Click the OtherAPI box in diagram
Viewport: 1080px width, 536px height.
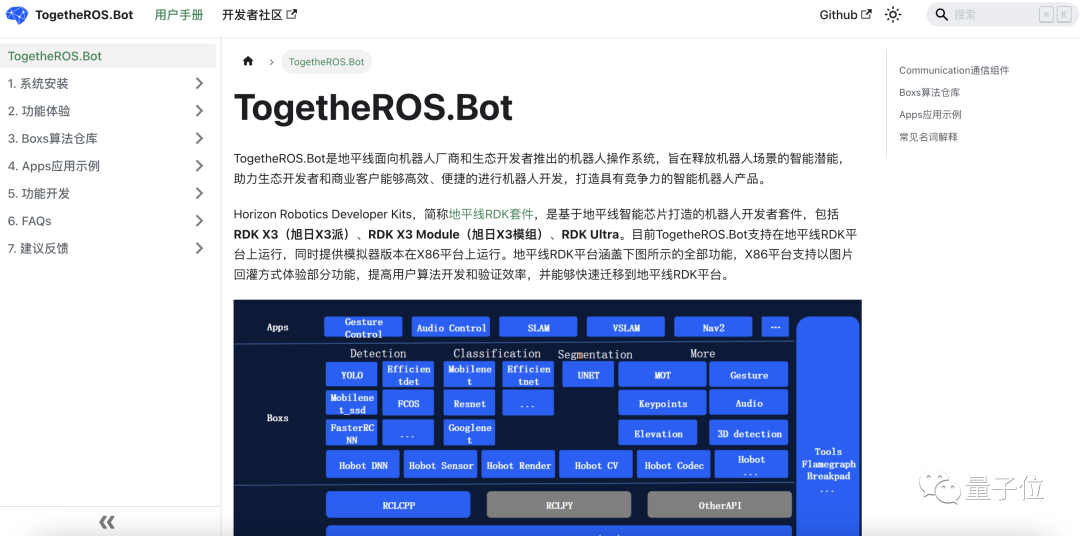point(720,504)
